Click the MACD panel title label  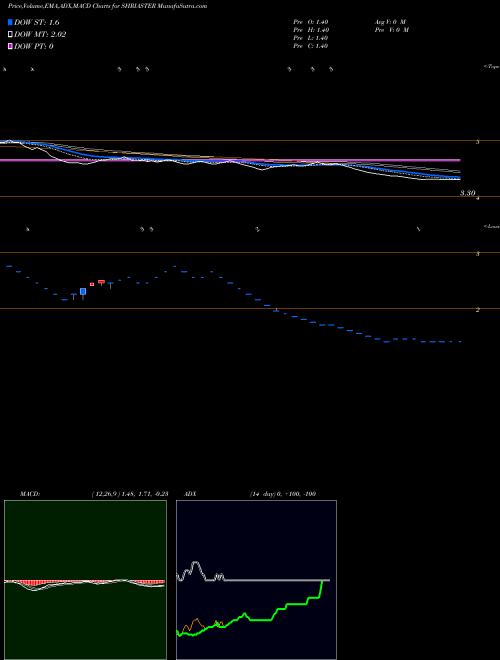30,494
